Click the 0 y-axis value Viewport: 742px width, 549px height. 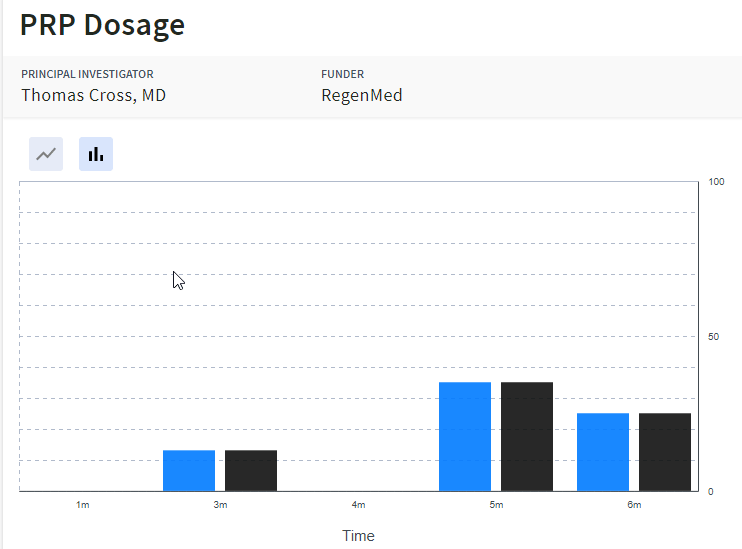point(711,491)
